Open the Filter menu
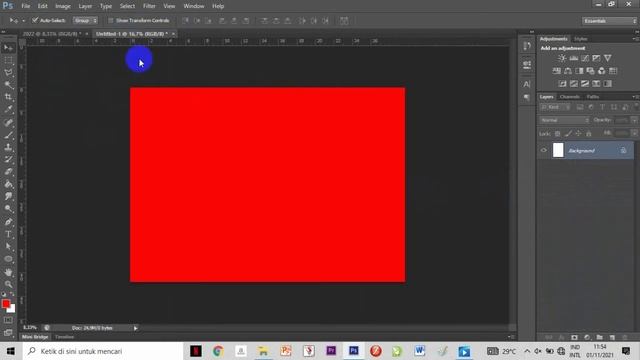The image size is (640, 360). (x=149, y=6)
